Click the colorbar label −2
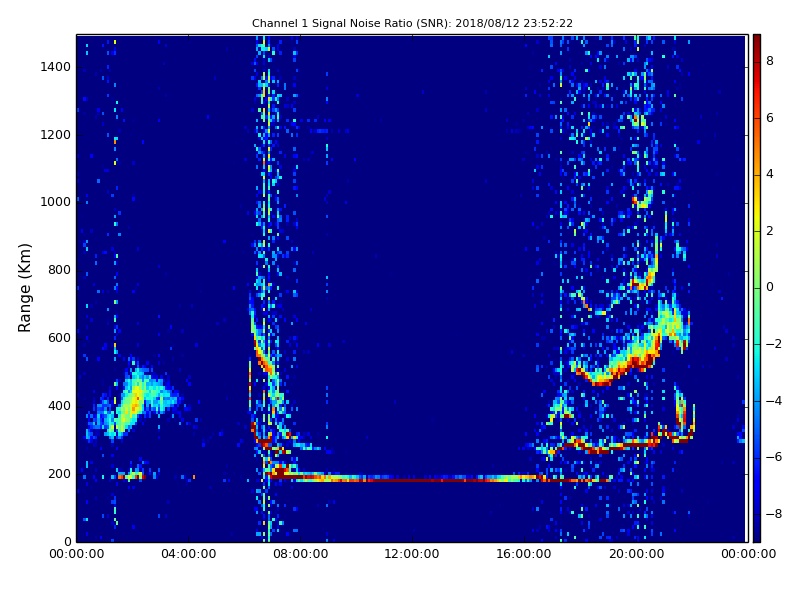The width and height of the screenshot is (800, 600). pyautogui.click(x=774, y=344)
